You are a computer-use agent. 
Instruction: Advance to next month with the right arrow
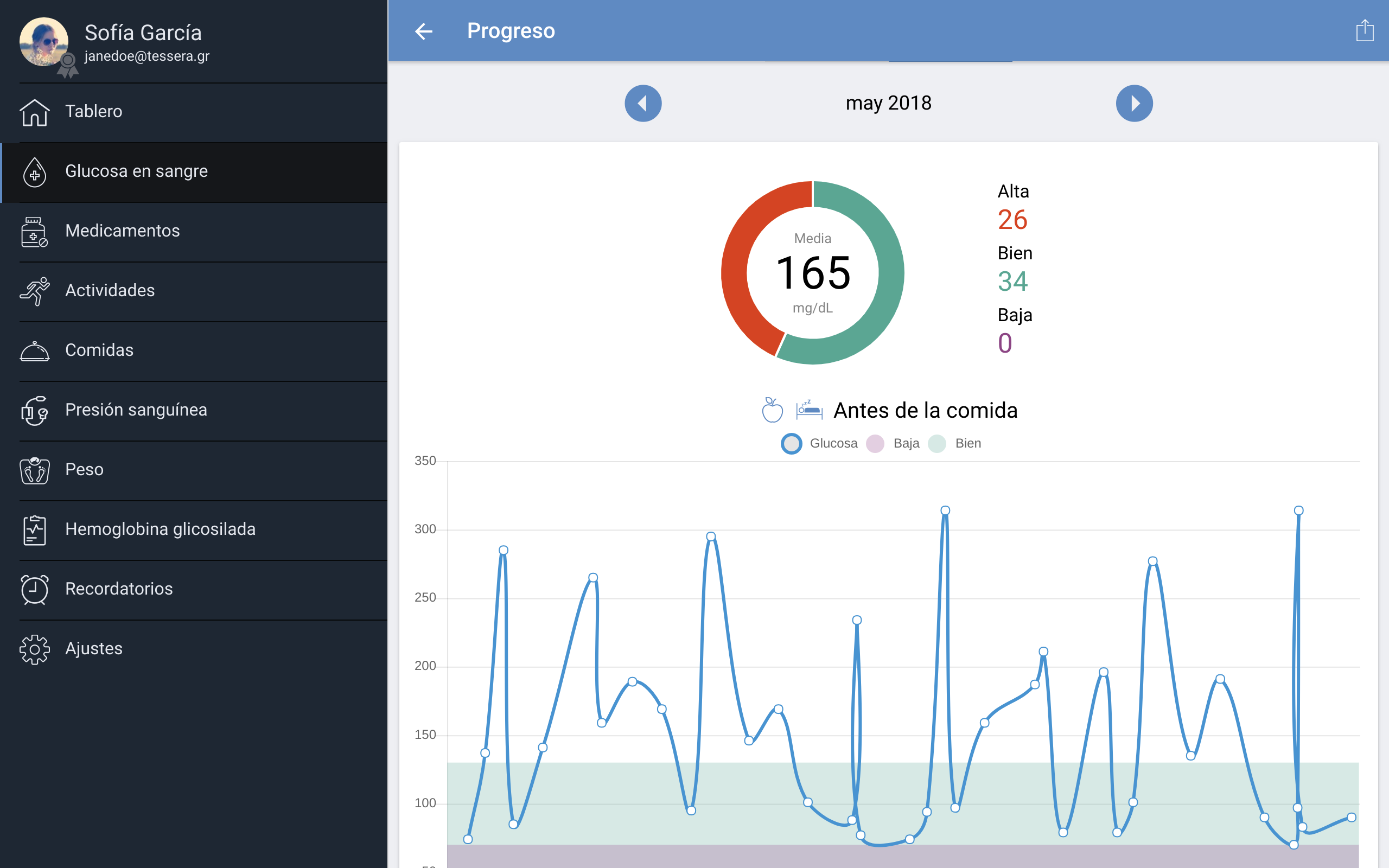(1133, 103)
